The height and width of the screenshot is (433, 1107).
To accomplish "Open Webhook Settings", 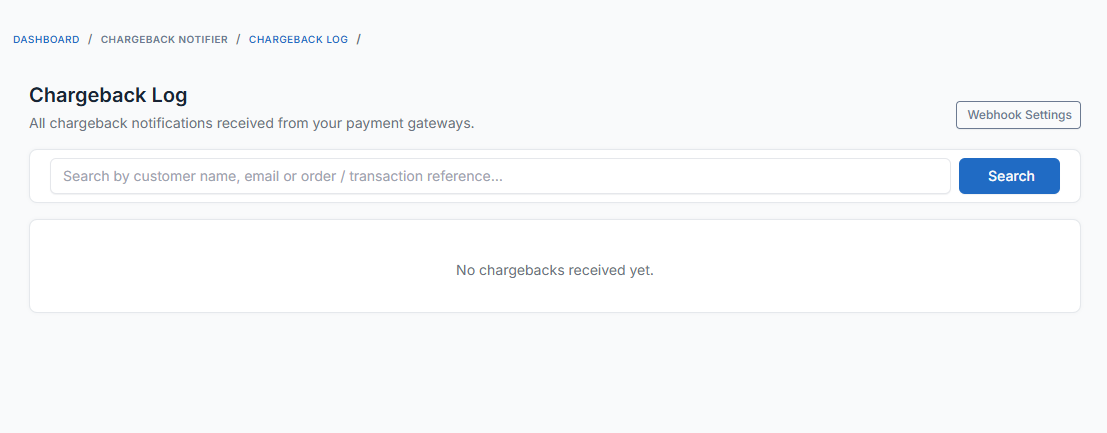I will point(1019,115).
